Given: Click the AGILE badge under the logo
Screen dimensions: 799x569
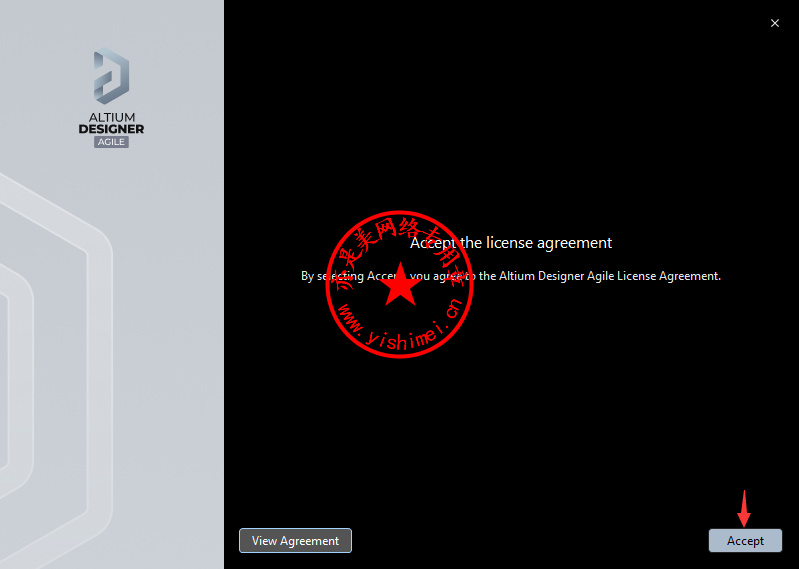Looking at the screenshot, I should click(x=111, y=142).
